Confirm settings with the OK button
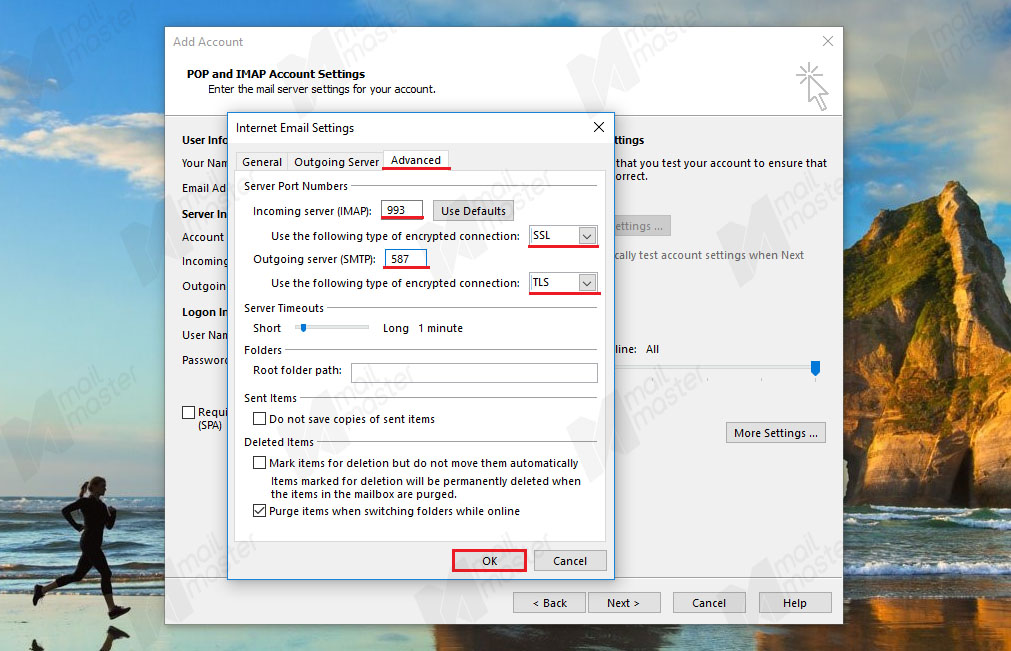The width and height of the screenshot is (1011, 651). [x=489, y=561]
